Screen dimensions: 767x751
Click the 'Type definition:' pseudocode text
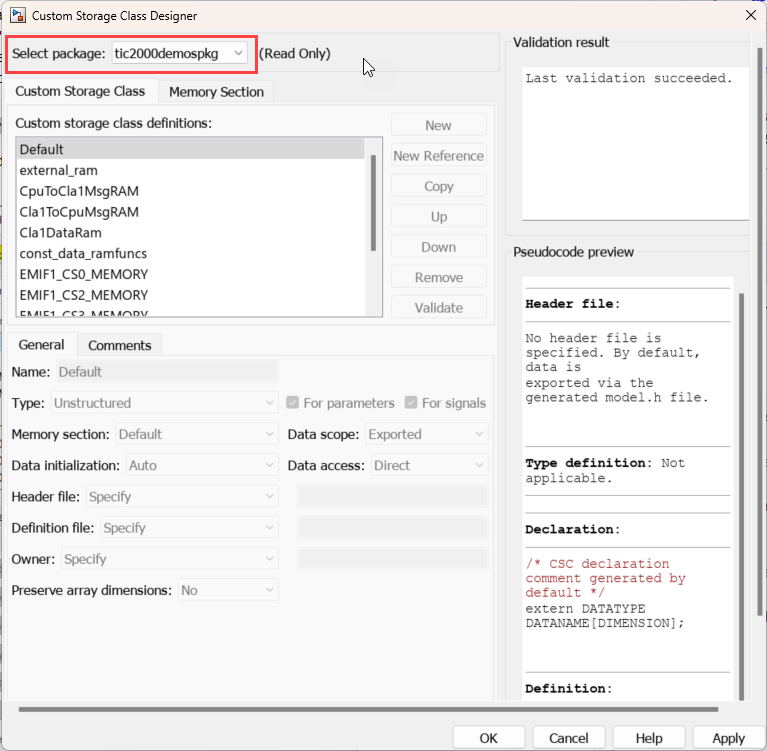(589, 463)
